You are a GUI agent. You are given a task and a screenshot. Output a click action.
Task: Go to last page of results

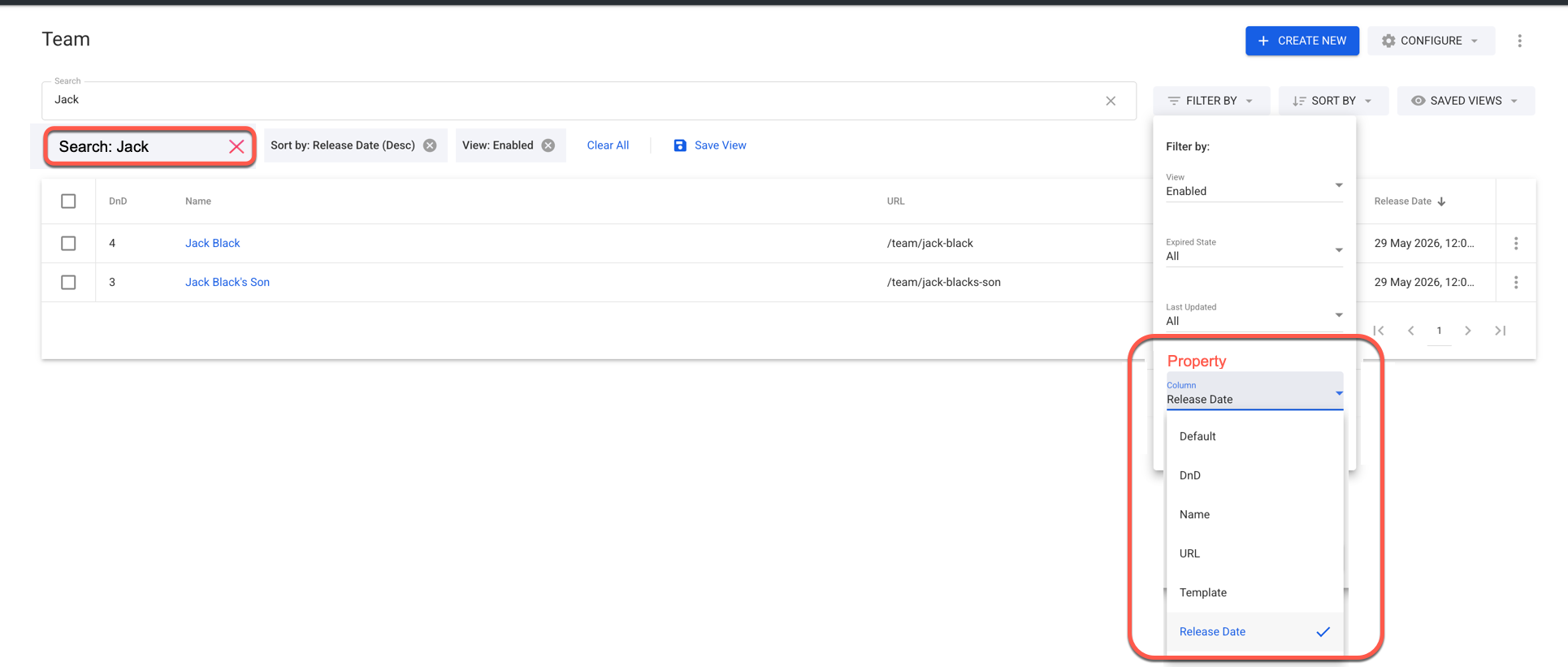[1501, 331]
